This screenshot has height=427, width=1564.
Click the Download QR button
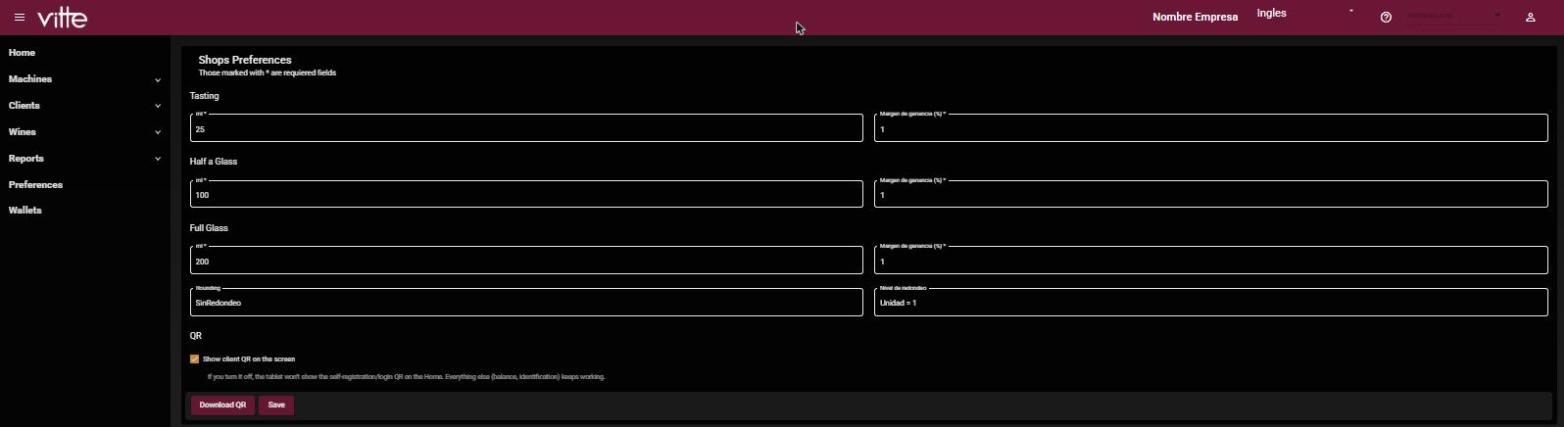point(223,405)
